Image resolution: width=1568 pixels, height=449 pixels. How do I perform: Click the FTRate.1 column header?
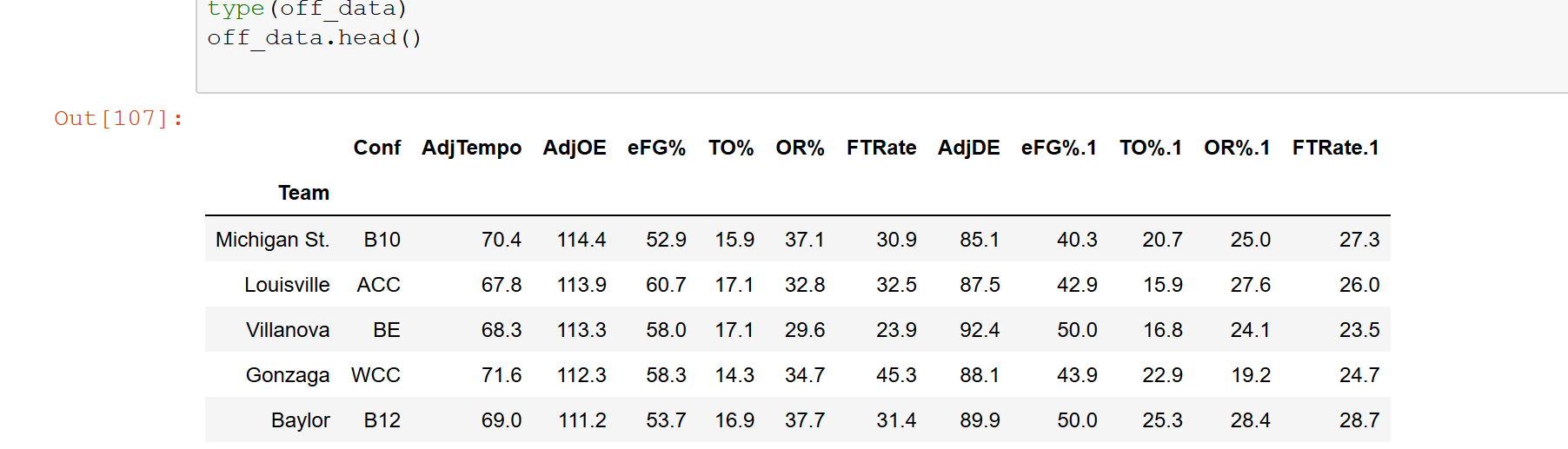(1335, 148)
